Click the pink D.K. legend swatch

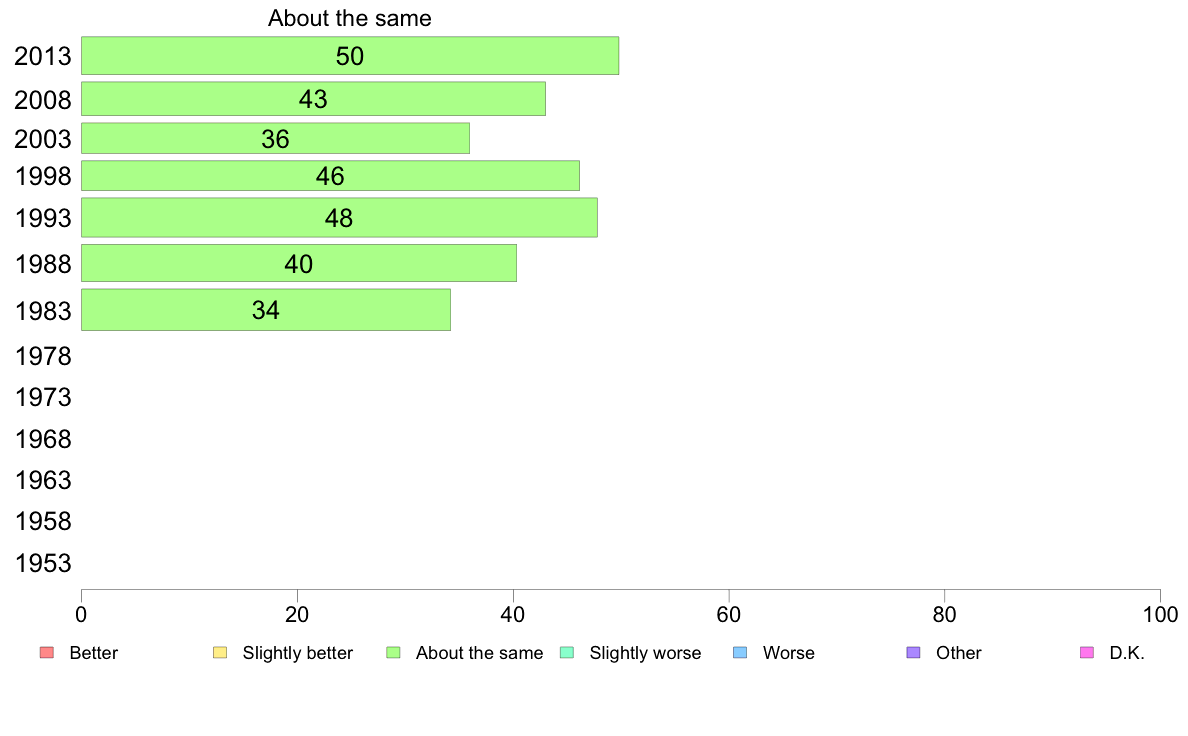[x=1087, y=653]
